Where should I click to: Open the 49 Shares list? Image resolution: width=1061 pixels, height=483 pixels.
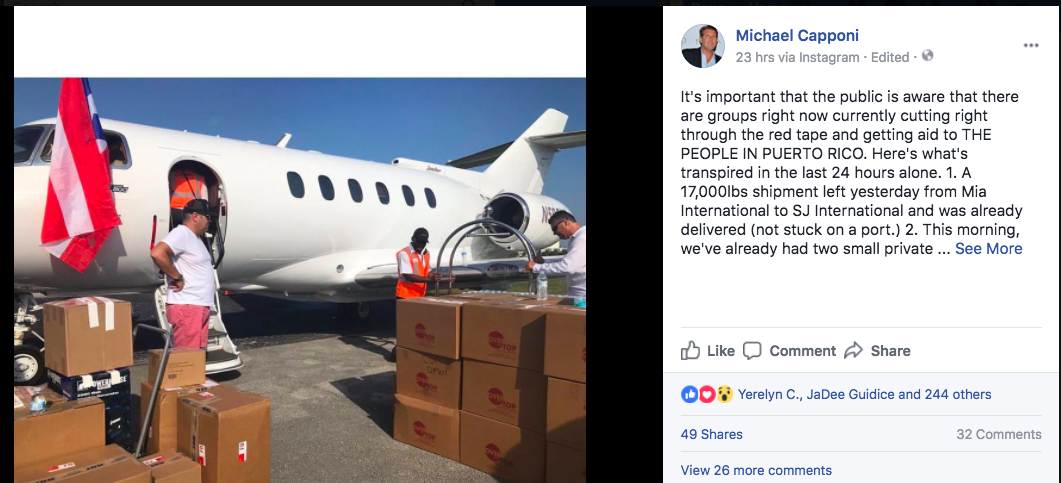[x=710, y=434]
